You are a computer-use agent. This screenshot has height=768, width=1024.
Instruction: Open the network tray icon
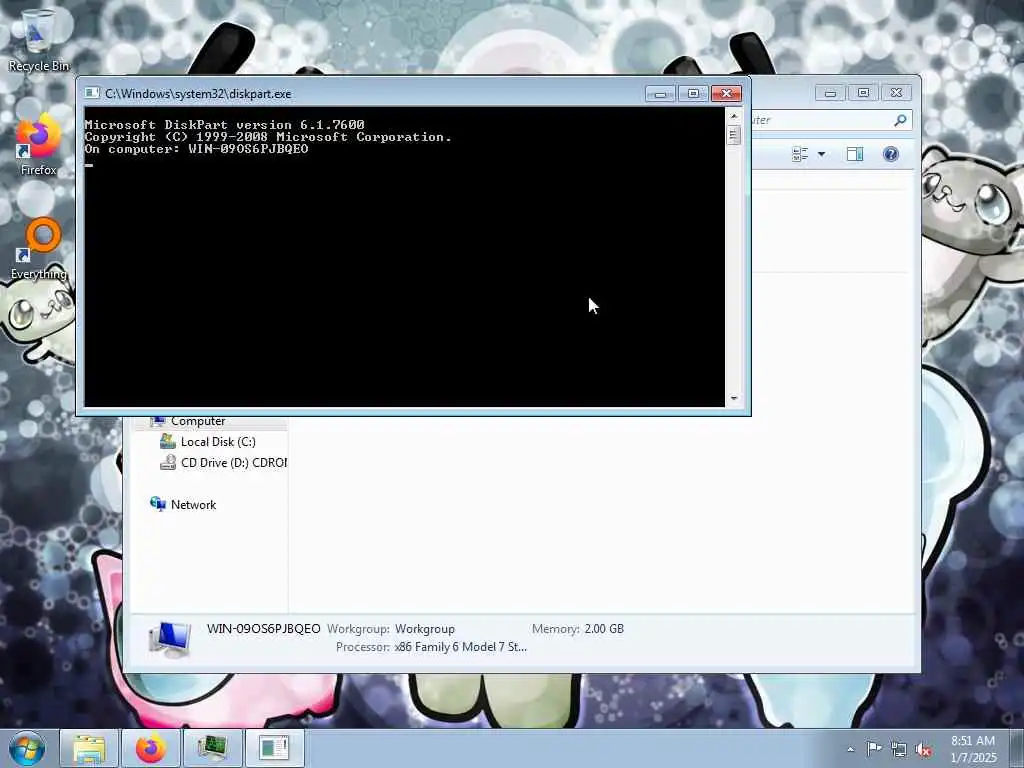pos(899,749)
